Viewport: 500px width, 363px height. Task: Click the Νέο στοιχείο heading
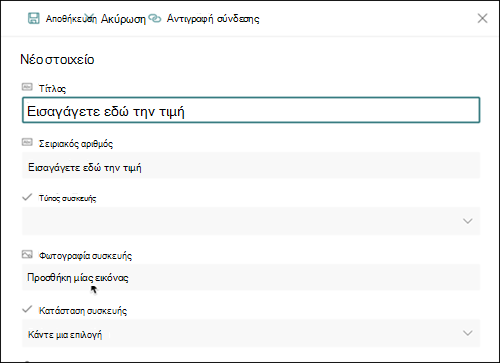(57, 59)
